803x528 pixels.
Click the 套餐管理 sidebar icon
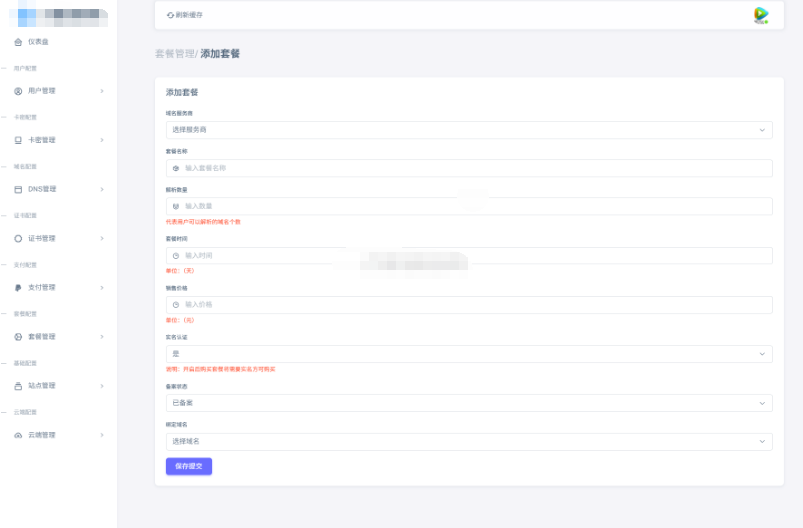[18, 337]
